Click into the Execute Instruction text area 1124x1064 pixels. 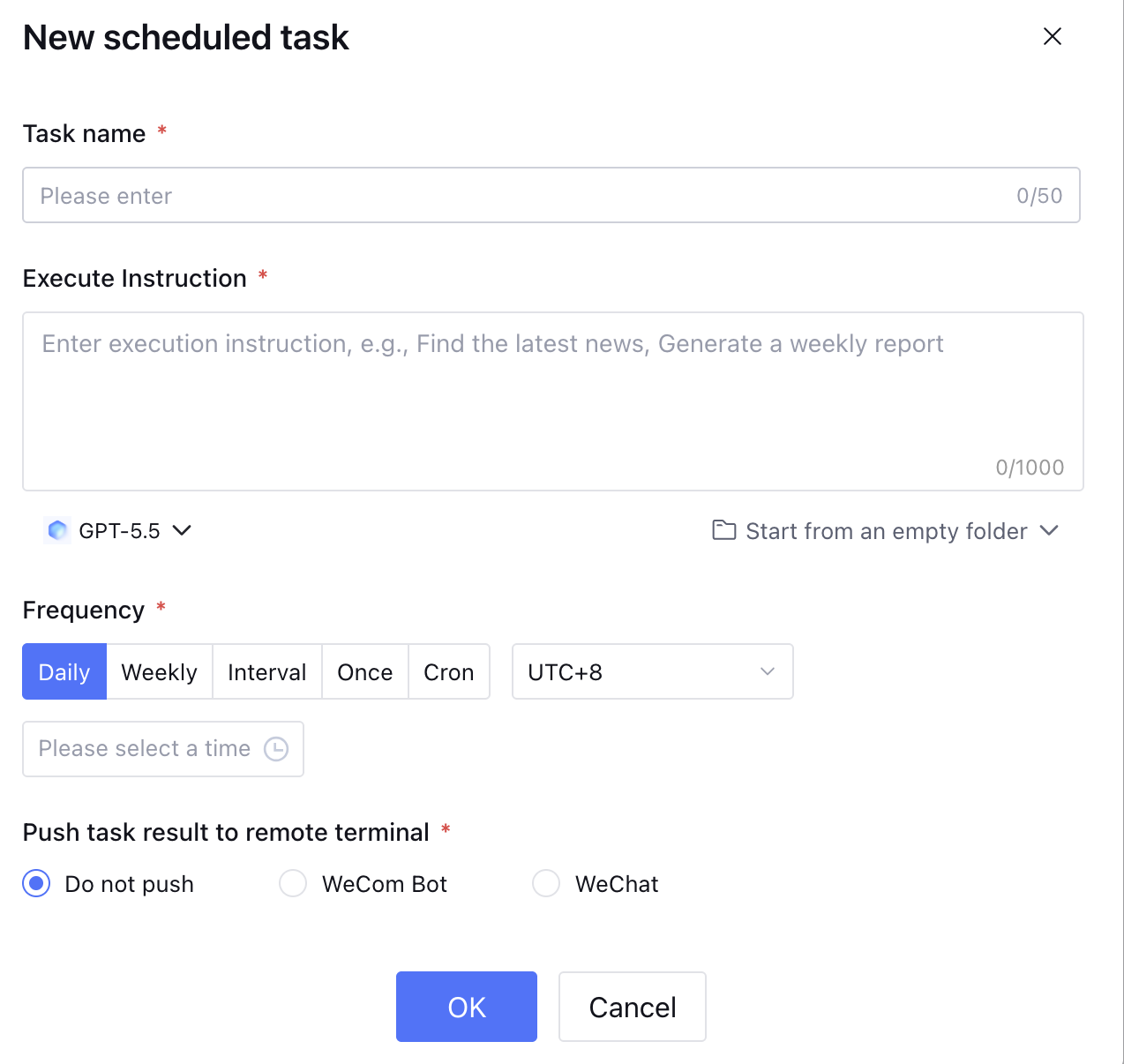(x=553, y=401)
